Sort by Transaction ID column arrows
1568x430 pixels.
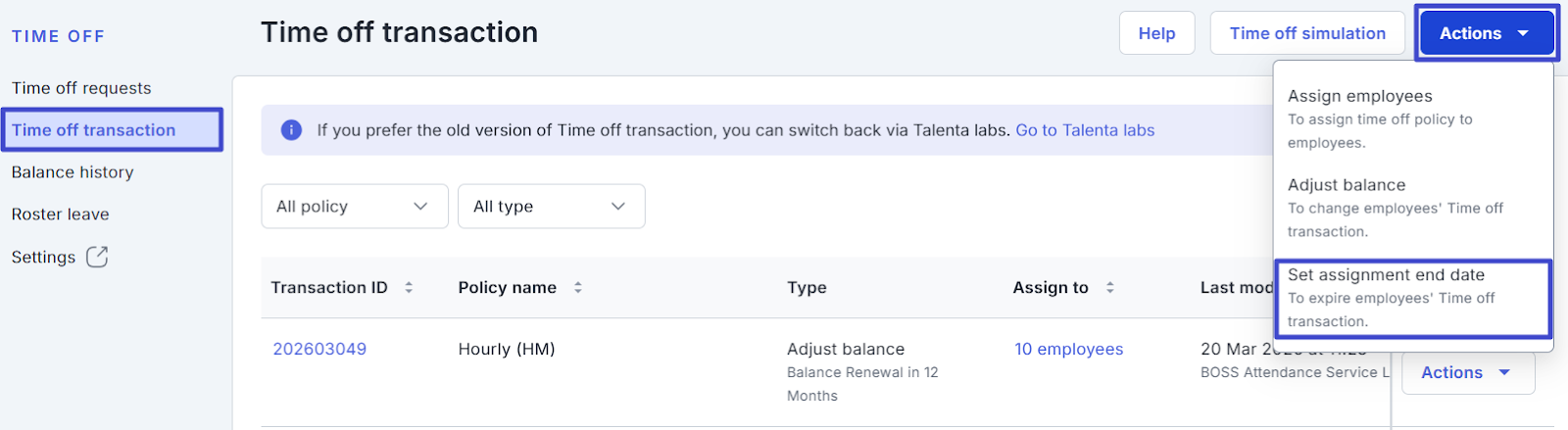click(x=409, y=288)
